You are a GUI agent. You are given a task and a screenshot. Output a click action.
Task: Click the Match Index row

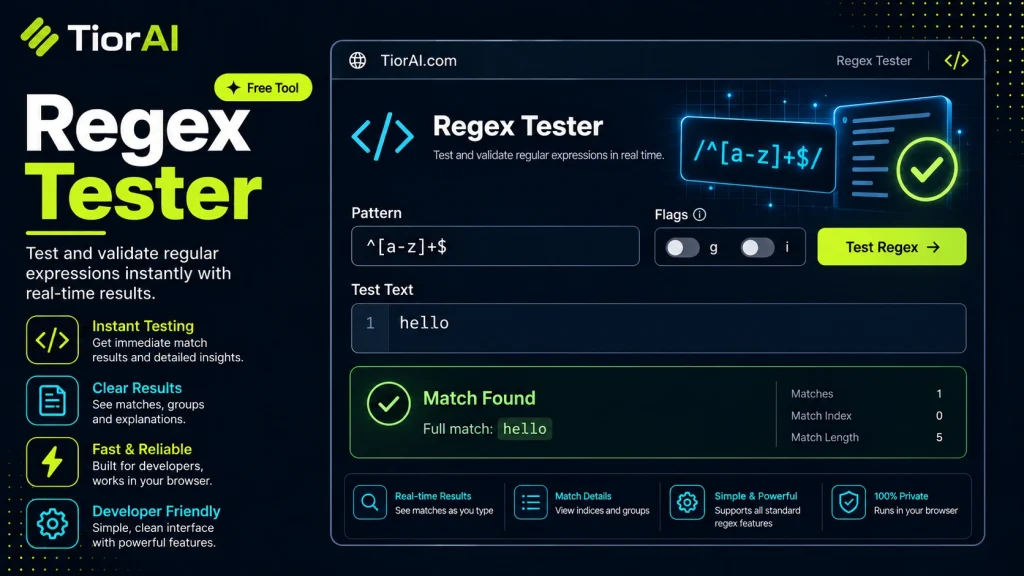pyautogui.click(x=867, y=415)
